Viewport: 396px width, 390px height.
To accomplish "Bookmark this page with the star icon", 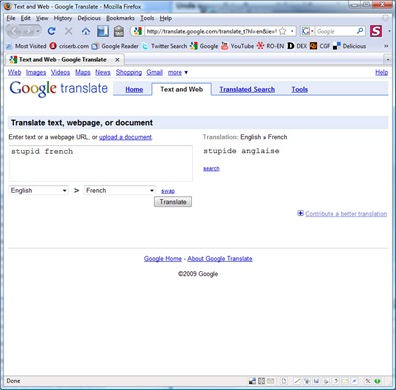I will tap(282, 31).
